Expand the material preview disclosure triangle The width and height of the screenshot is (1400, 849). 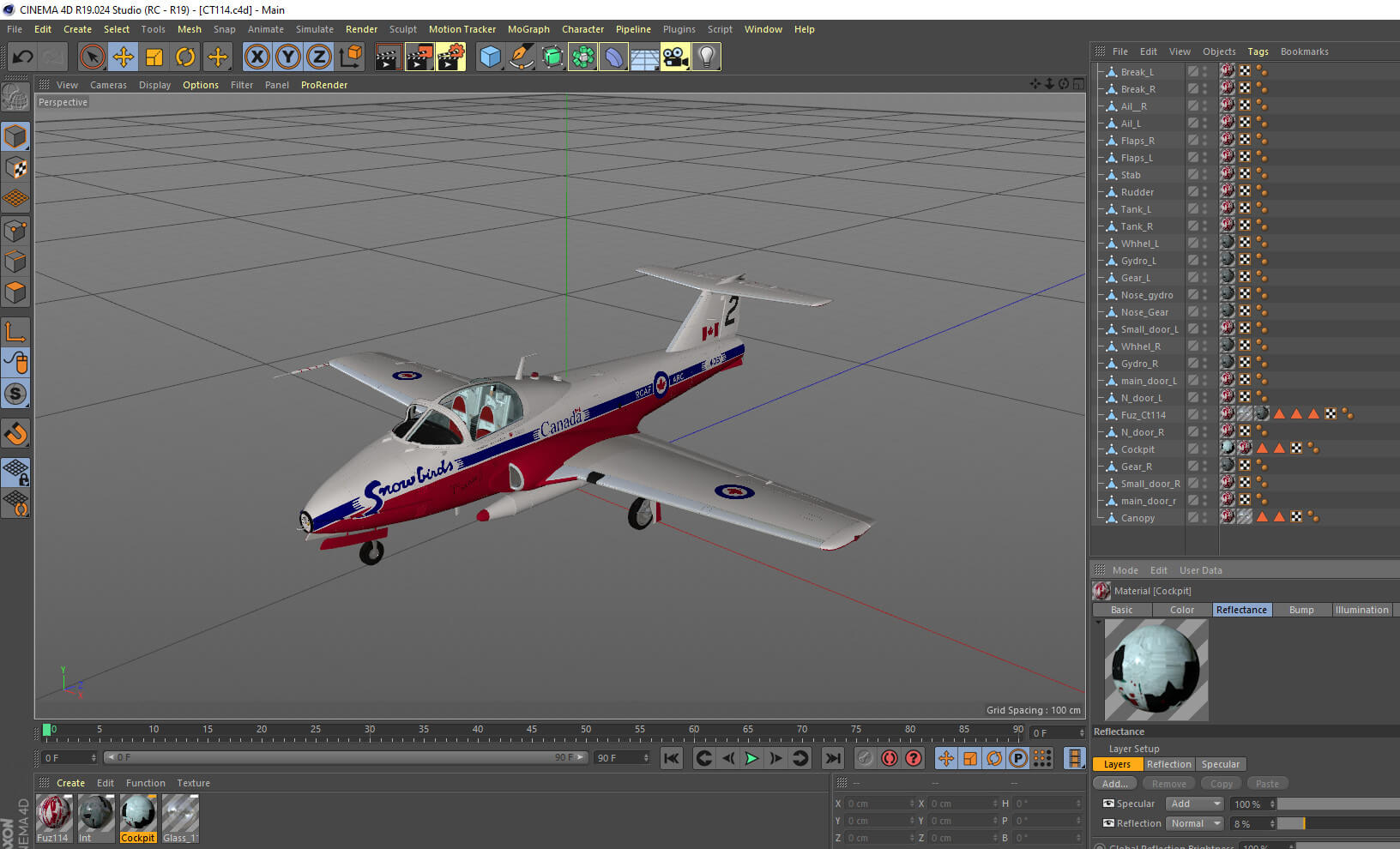(1098, 622)
